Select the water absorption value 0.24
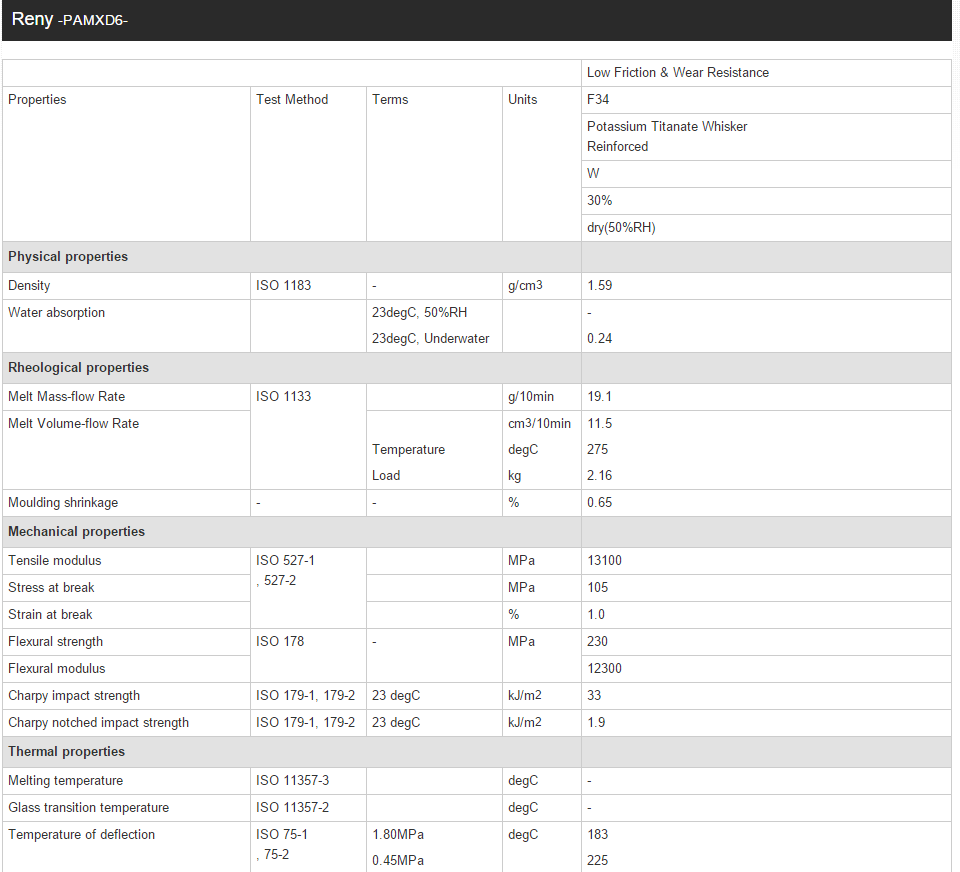The height and width of the screenshot is (872, 960). (599, 338)
